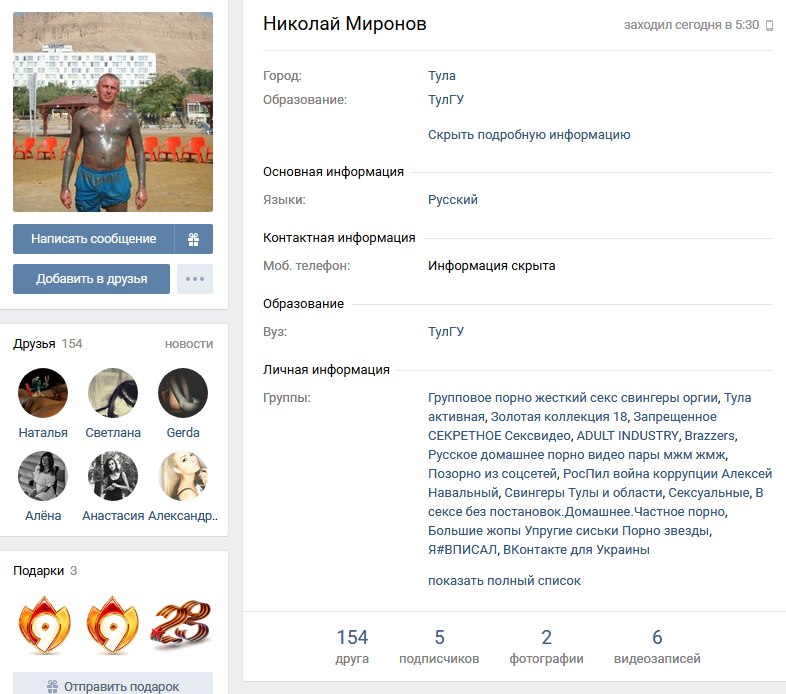
Task: Open the 6 видеозаписей counter
Action: (657, 646)
